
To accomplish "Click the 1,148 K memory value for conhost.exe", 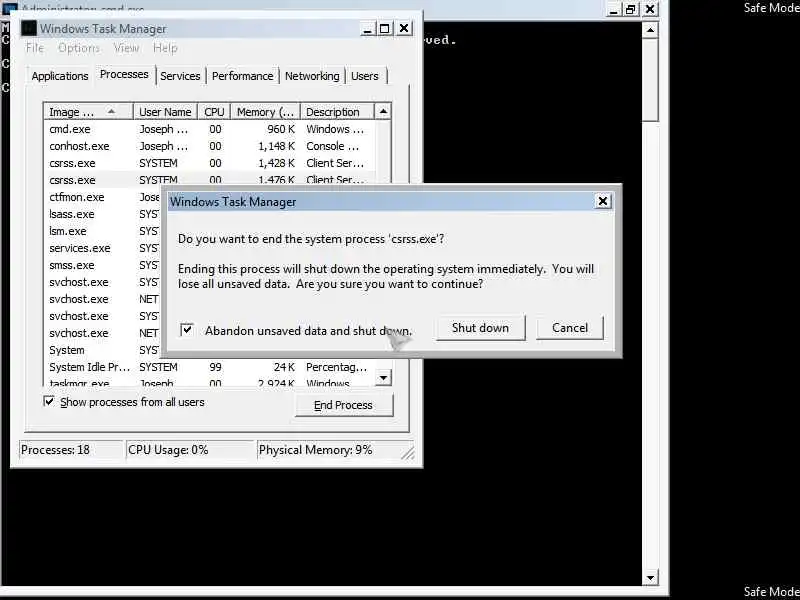I will pos(277,146).
